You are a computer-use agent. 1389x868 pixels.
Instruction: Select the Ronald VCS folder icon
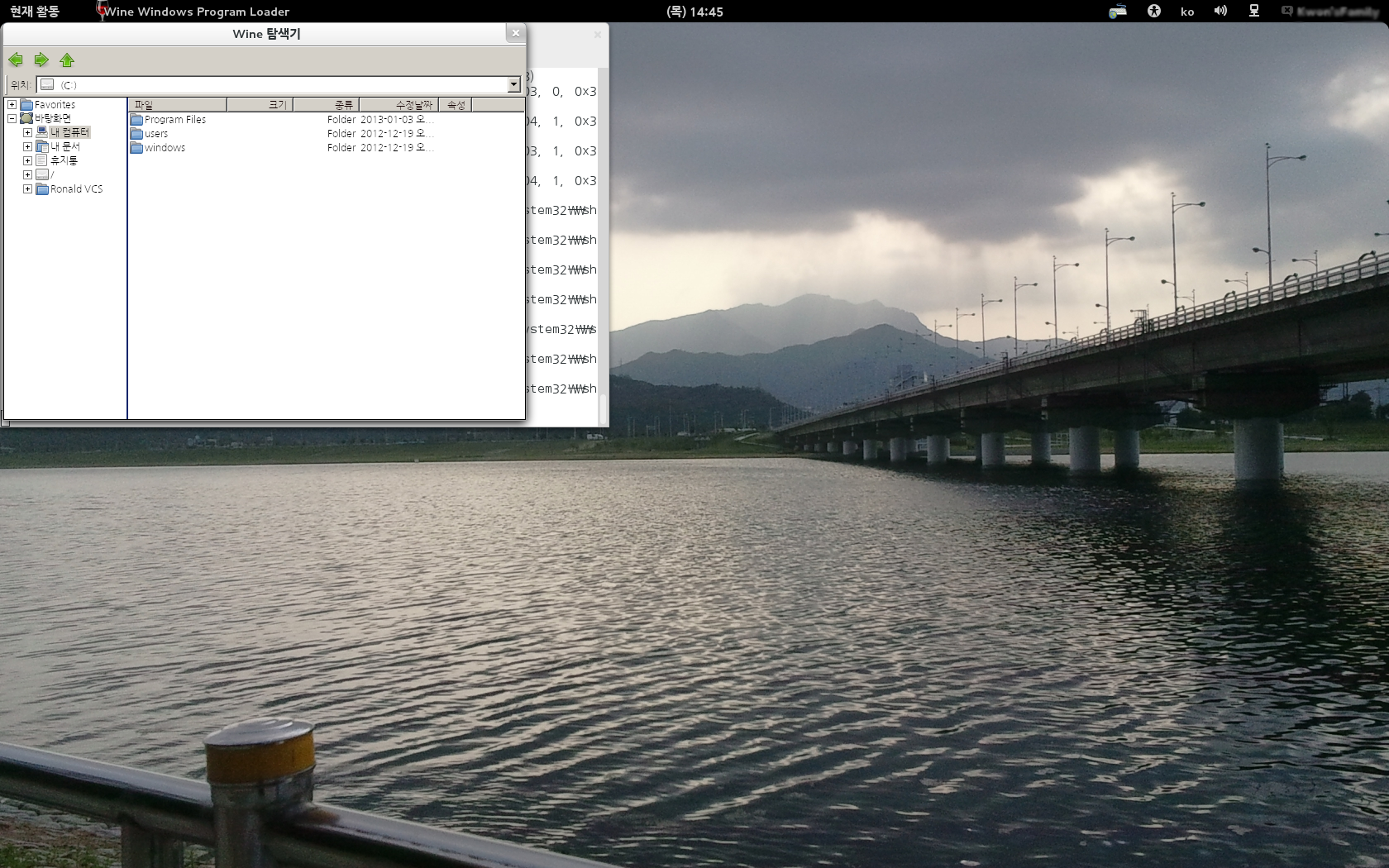[42, 188]
